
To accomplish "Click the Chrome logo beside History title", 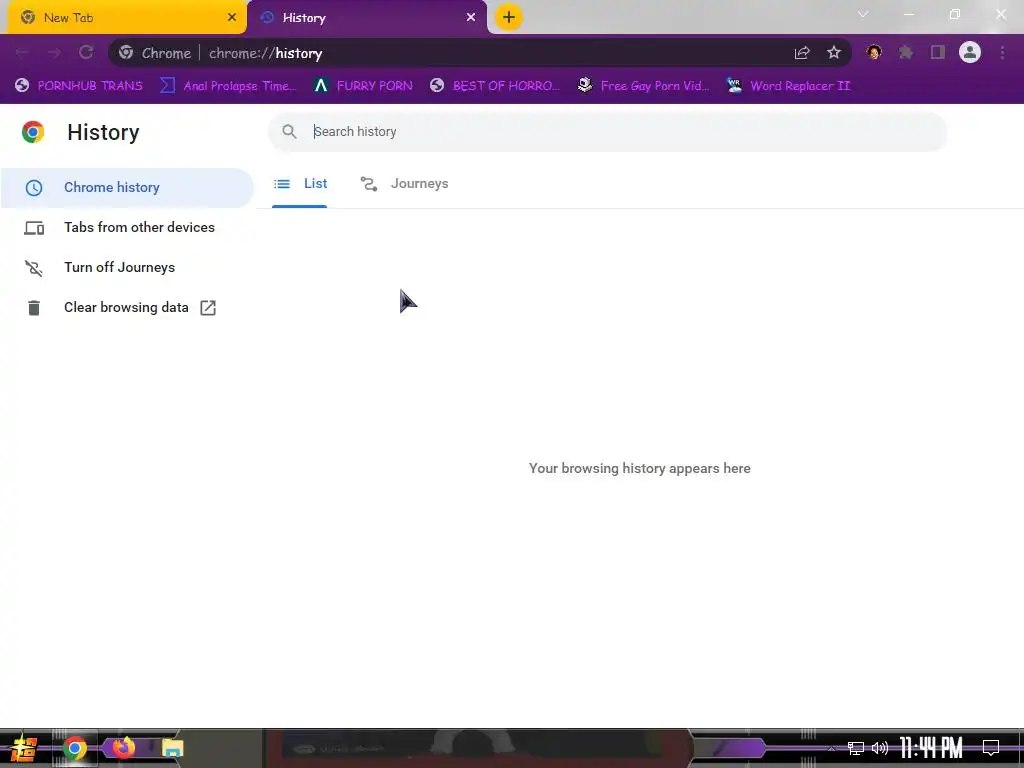I will pyautogui.click(x=33, y=132).
